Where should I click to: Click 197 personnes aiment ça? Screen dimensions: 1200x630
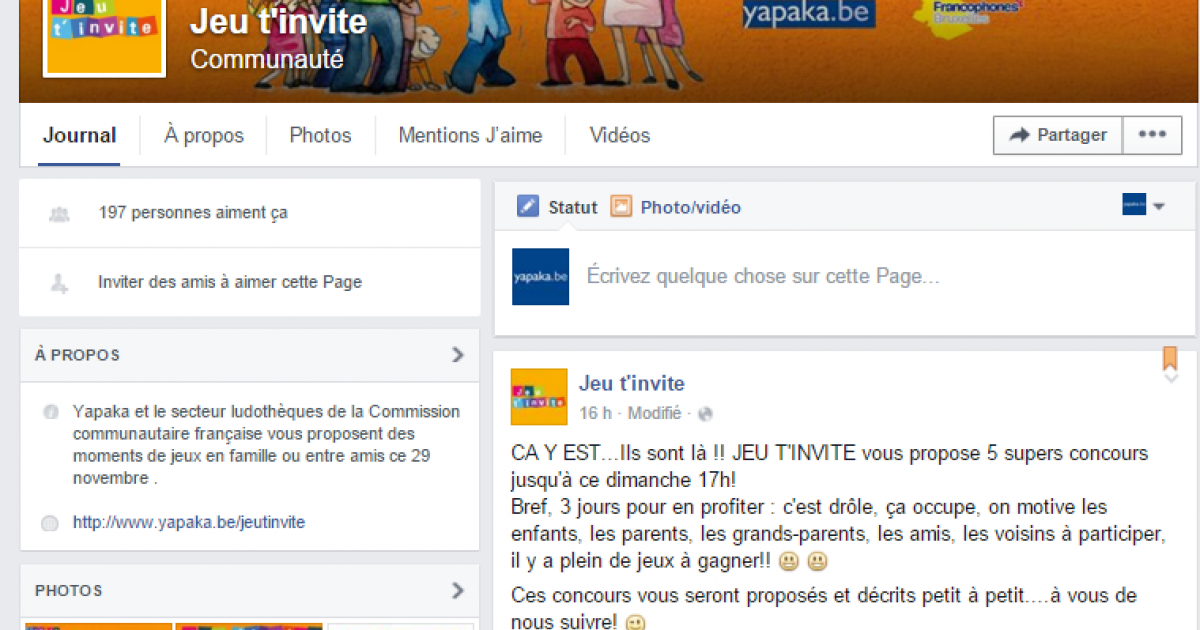193,213
